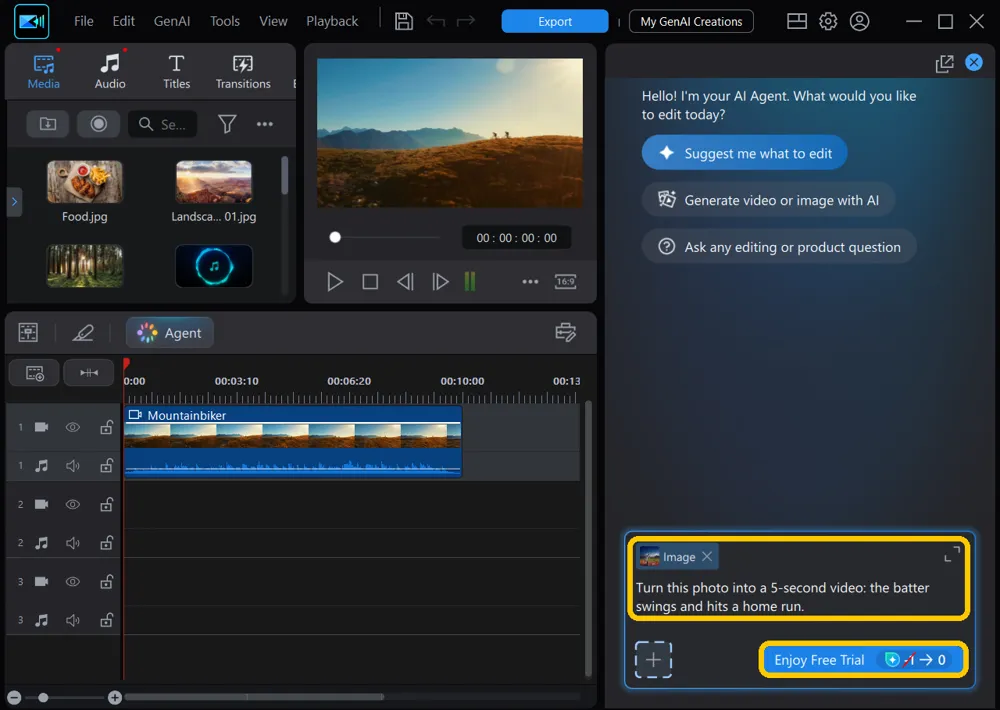This screenshot has width=1000, height=710.
Task: Close the AI Agent panel
Action: coord(973,62)
